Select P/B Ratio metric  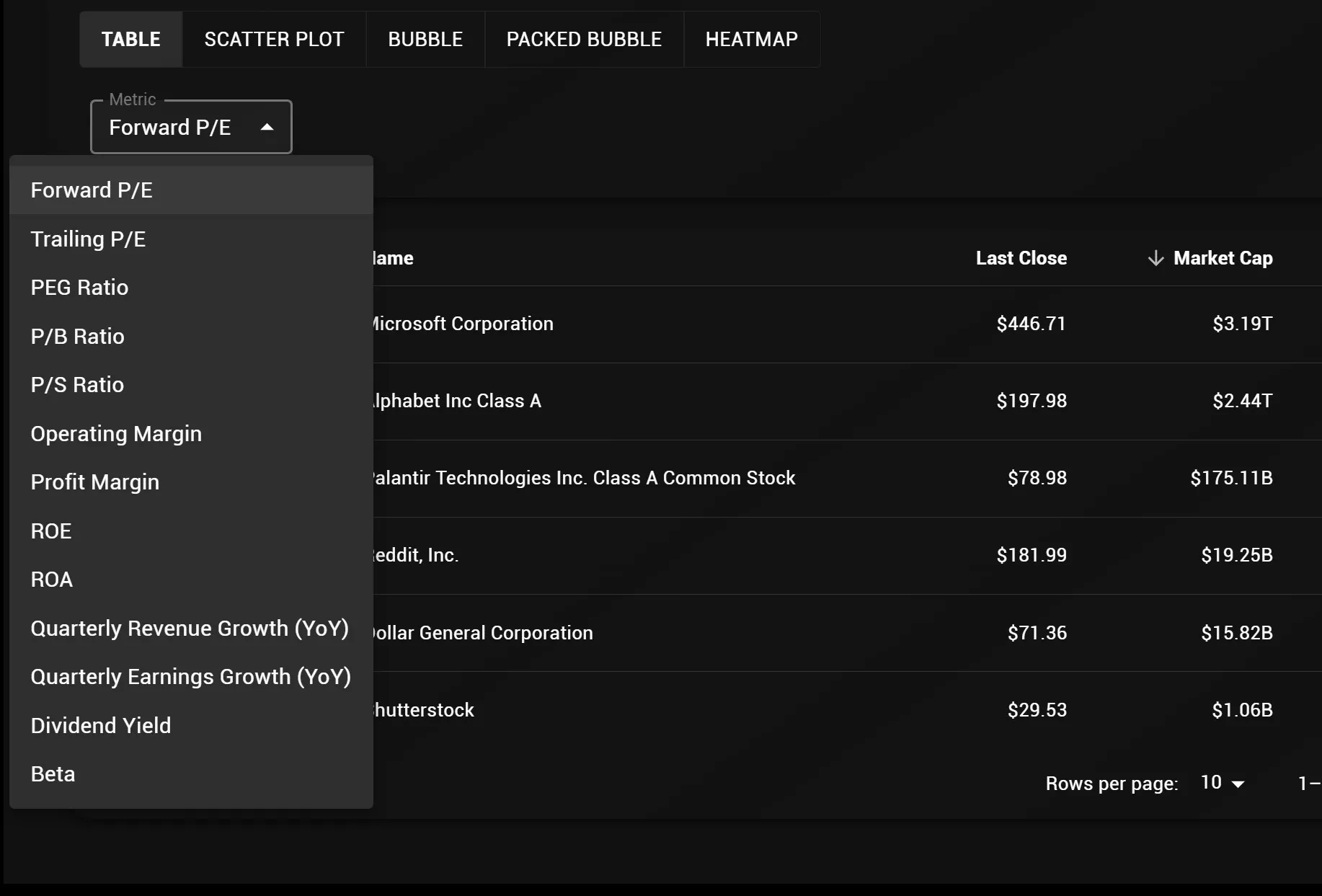tap(191, 336)
